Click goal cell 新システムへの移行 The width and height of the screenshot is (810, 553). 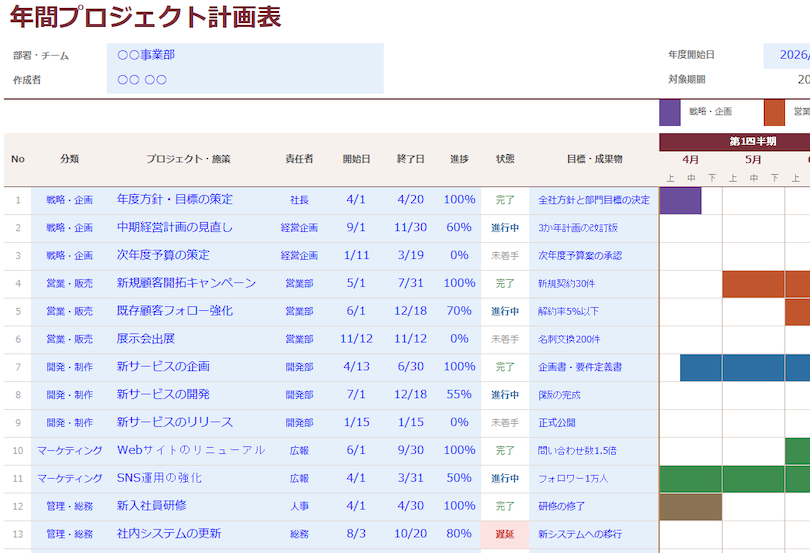pyautogui.click(x=594, y=535)
